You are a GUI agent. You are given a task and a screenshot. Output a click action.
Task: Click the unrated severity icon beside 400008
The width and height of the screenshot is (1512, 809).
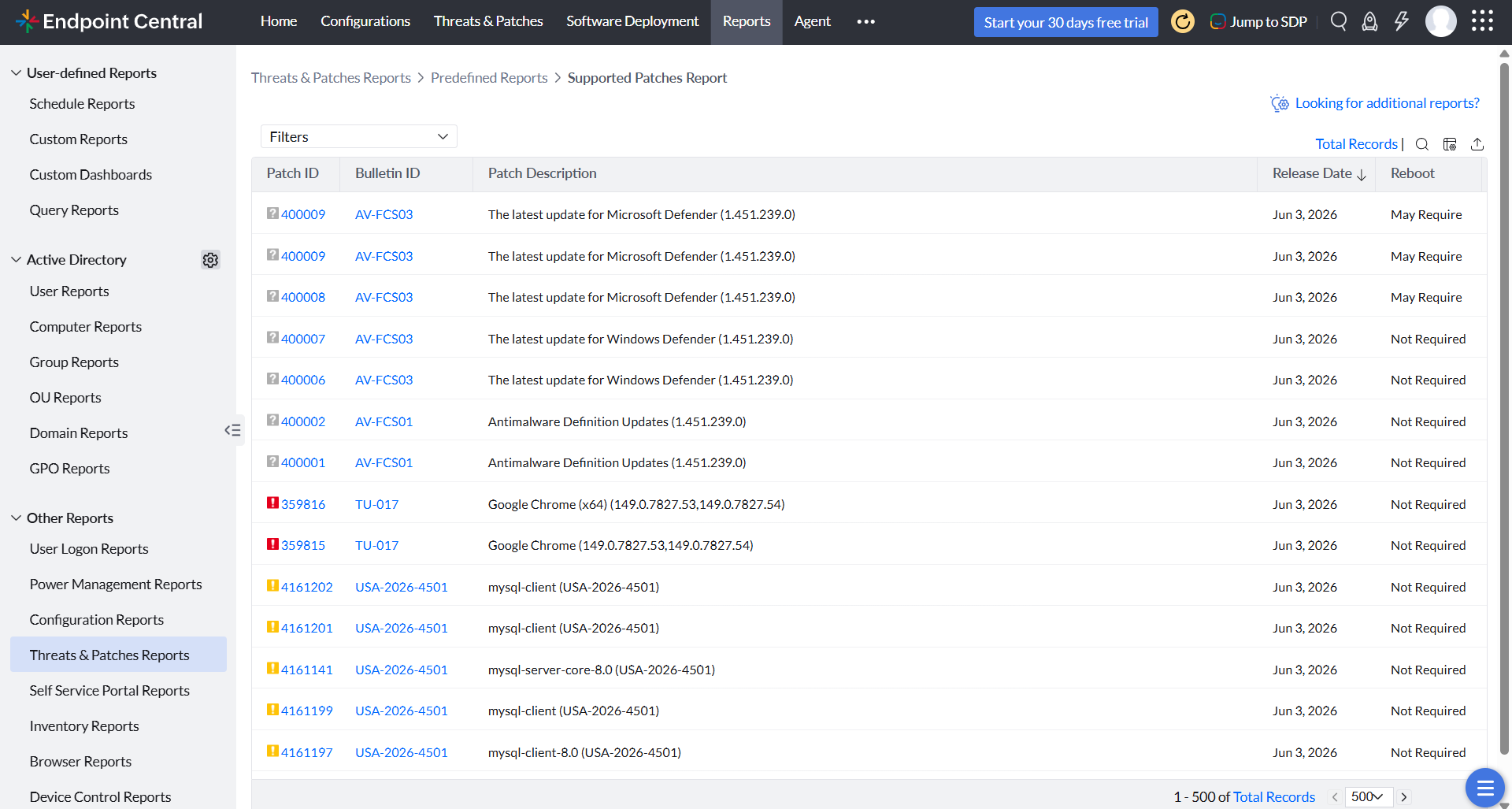pos(272,296)
